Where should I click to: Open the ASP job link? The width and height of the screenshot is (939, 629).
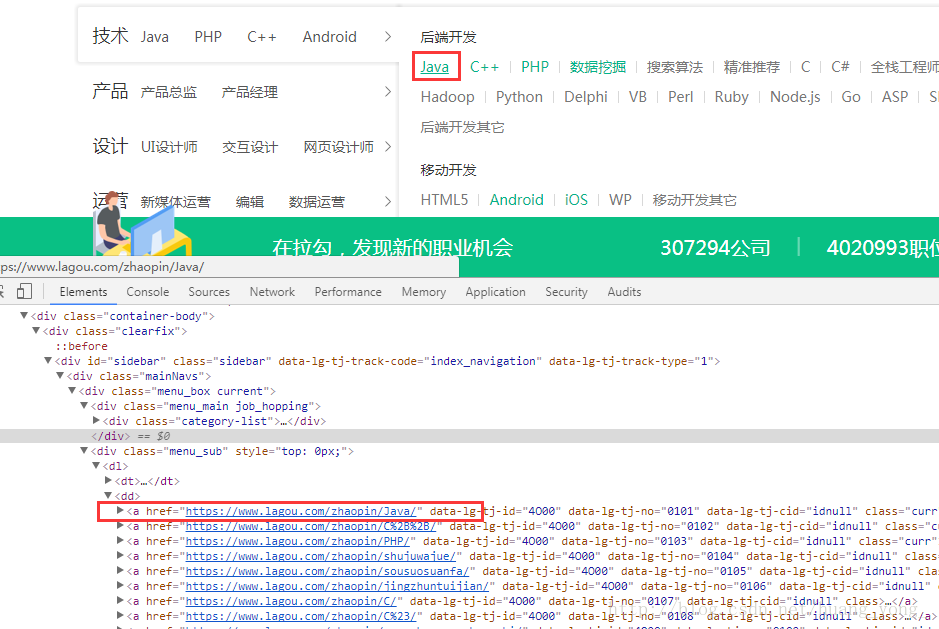tap(895, 97)
